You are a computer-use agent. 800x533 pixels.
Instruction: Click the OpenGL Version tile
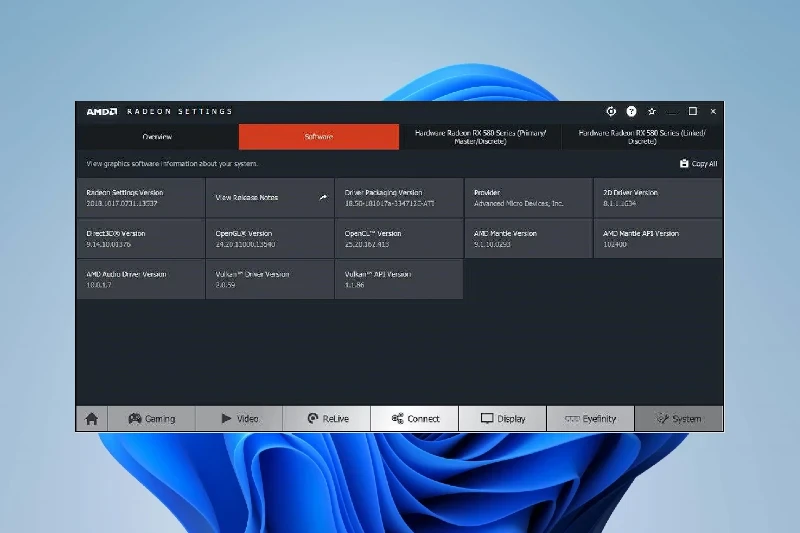coord(270,238)
